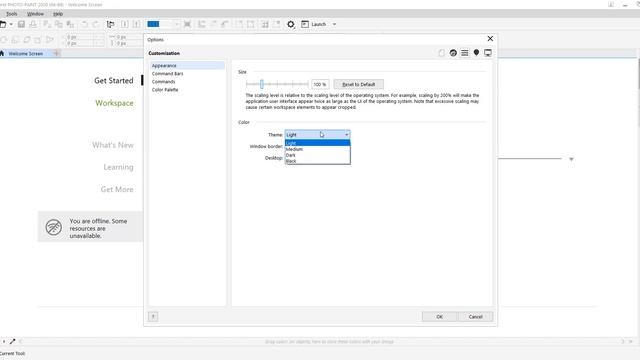Switch to the Workspace pin icon in Options
Viewport: 640px width, 360px height.
point(476,53)
